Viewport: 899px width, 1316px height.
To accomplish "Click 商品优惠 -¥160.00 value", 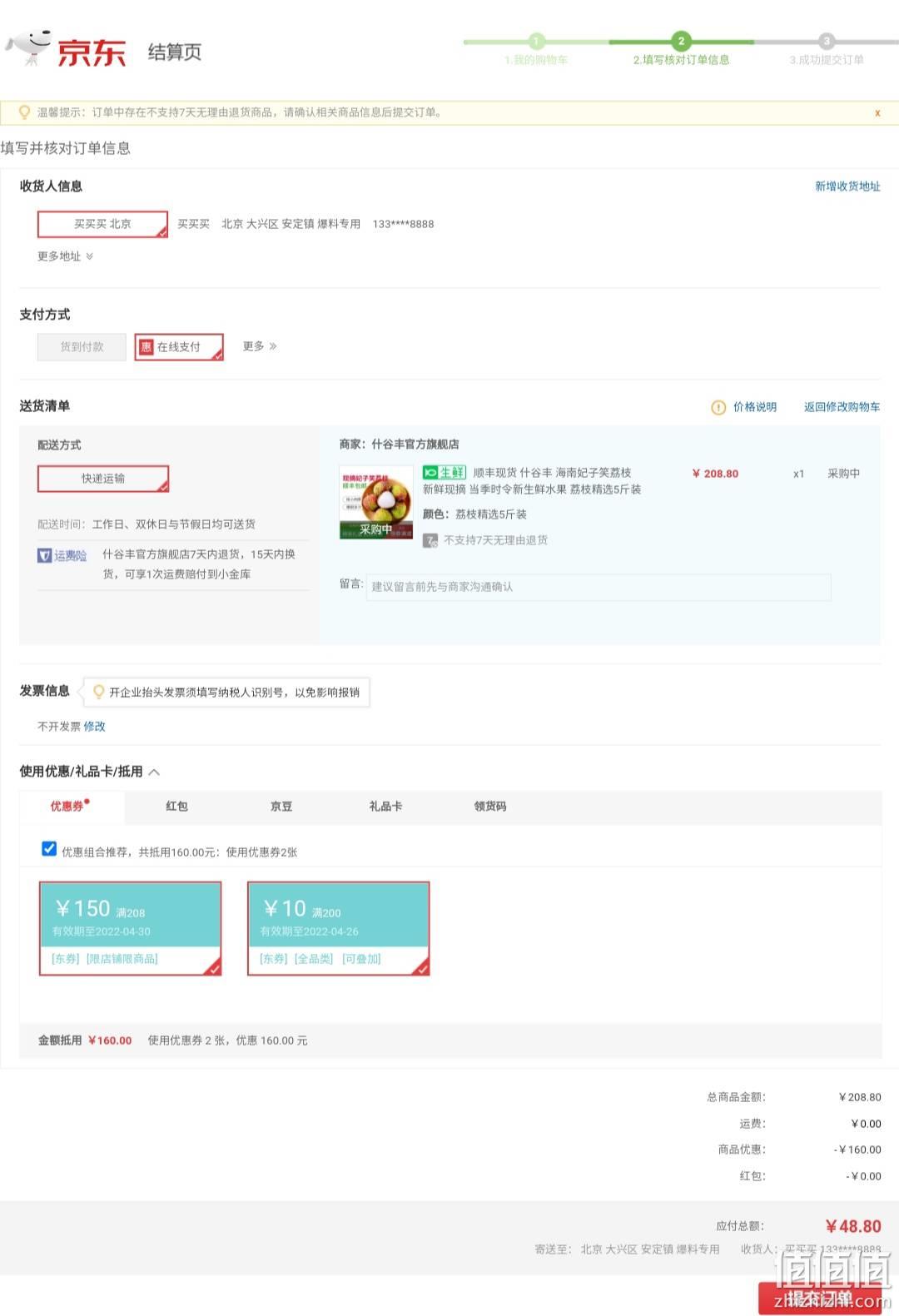I will point(857,1150).
